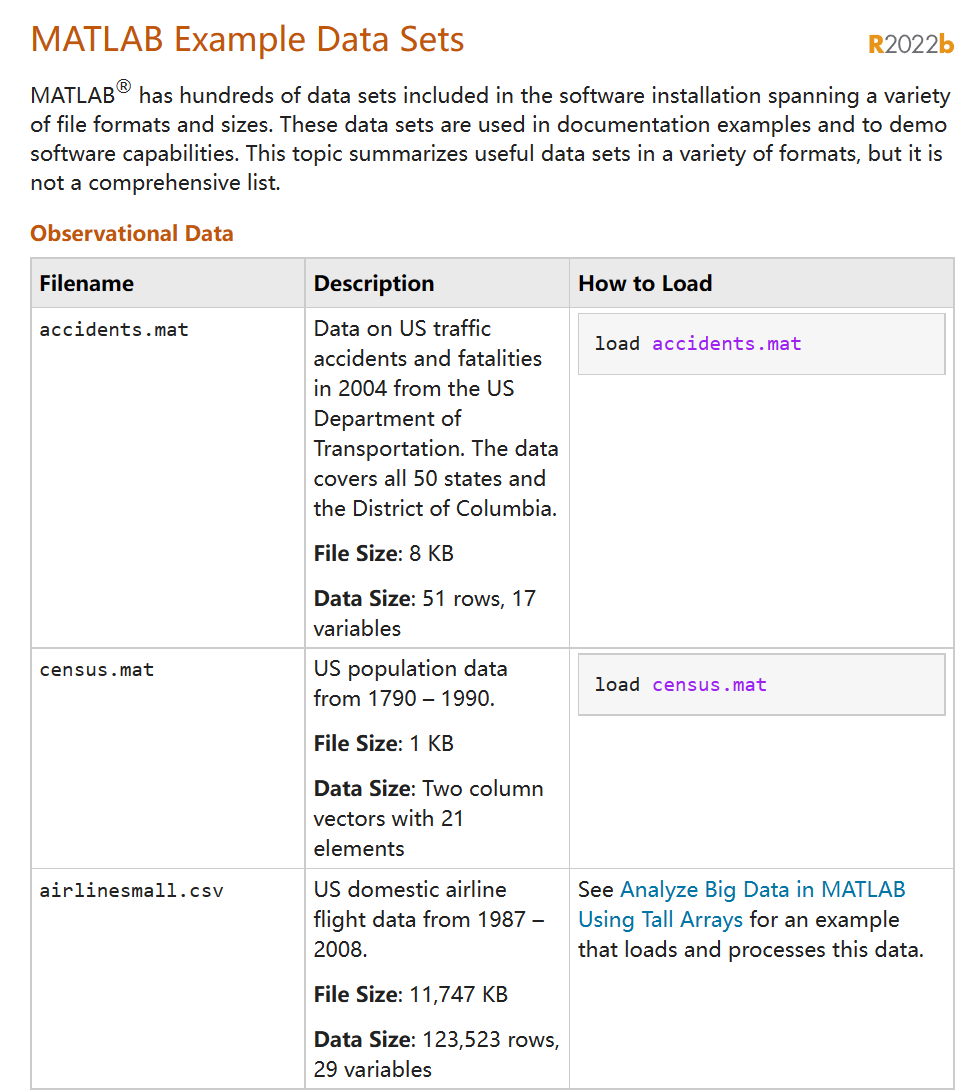Click the File Size: 1 KB text
Screen dimensions: 963x1090
[x=384, y=743]
